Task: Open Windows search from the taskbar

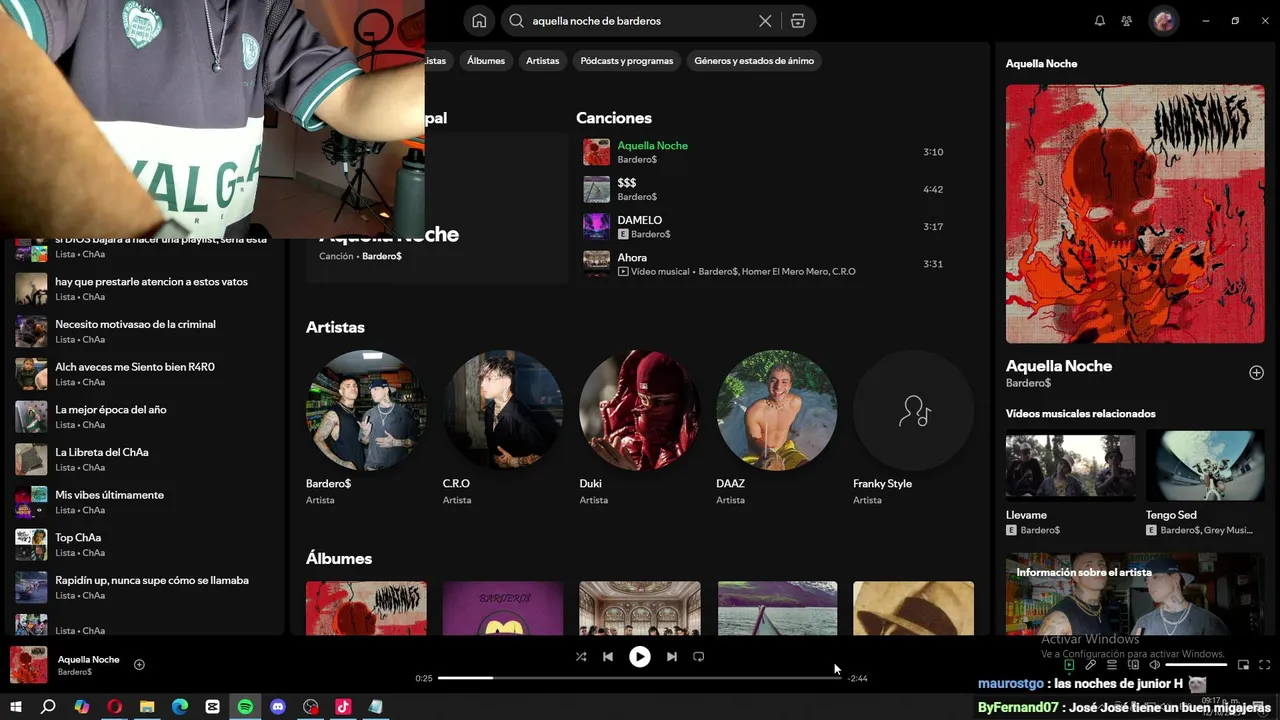Action: (48, 707)
